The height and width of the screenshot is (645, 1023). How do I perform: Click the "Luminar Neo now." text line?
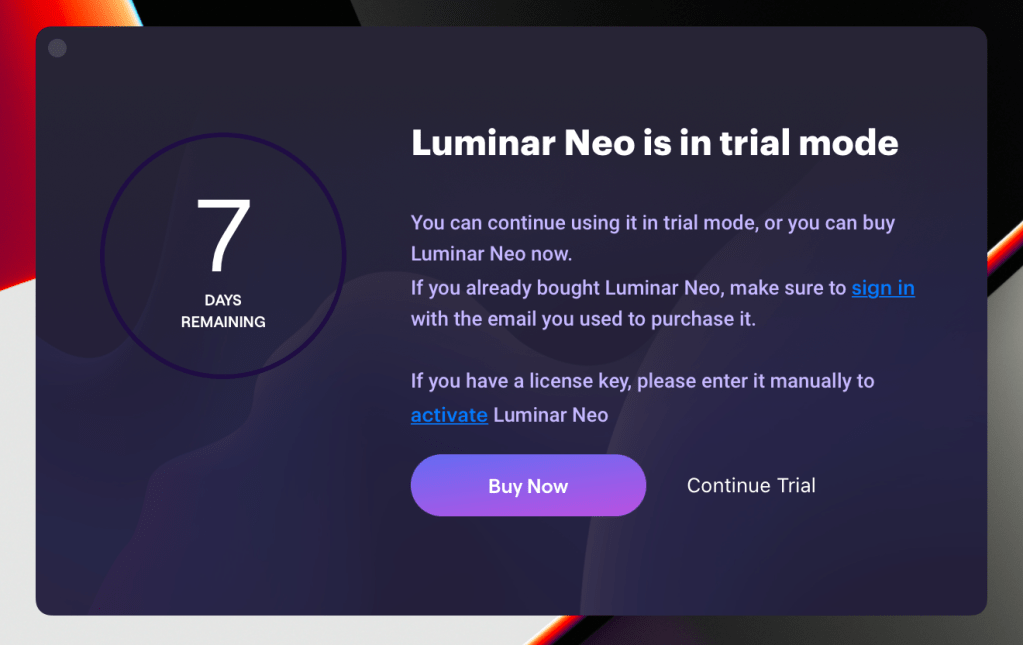pos(491,254)
